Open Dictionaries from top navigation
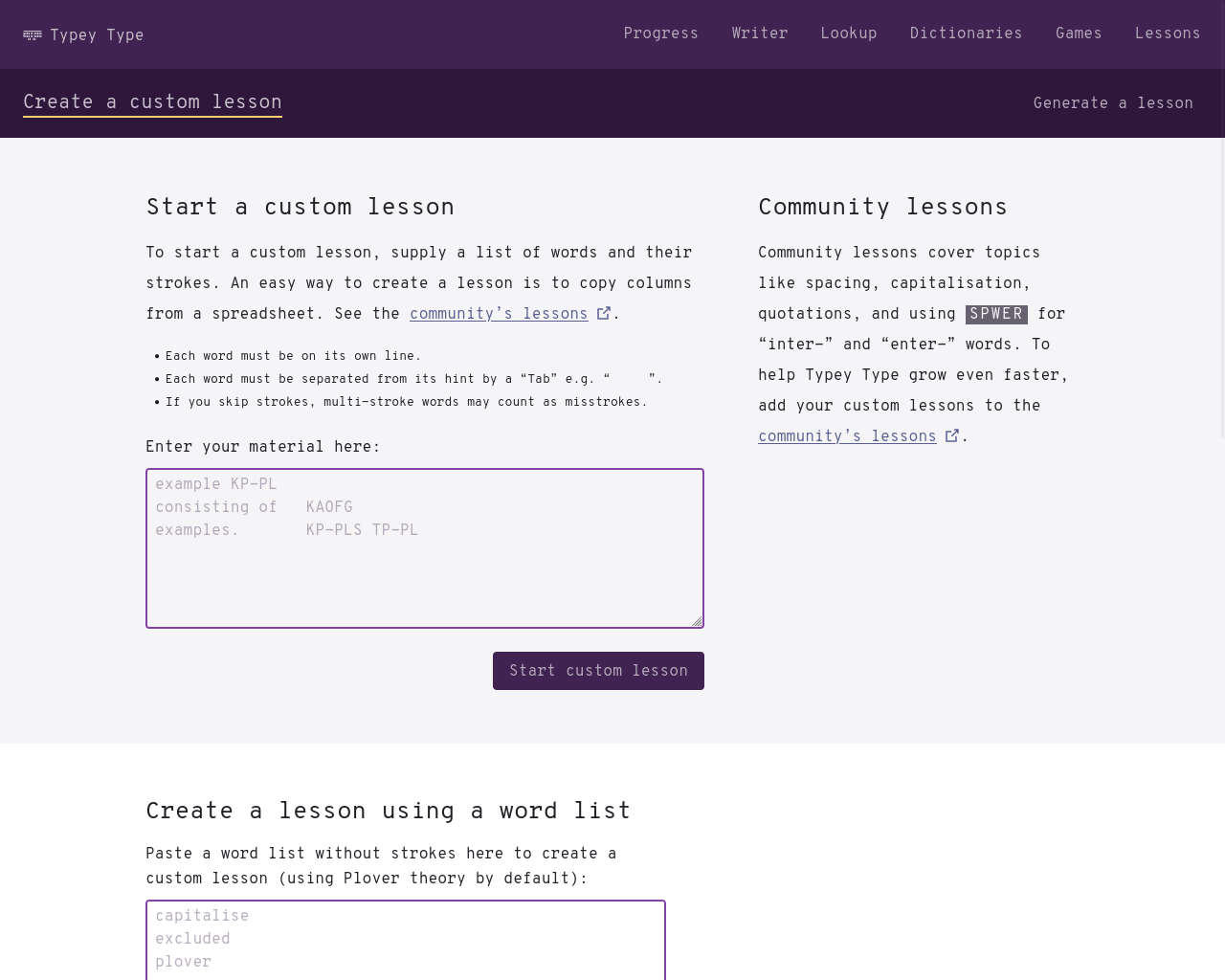 (x=966, y=33)
